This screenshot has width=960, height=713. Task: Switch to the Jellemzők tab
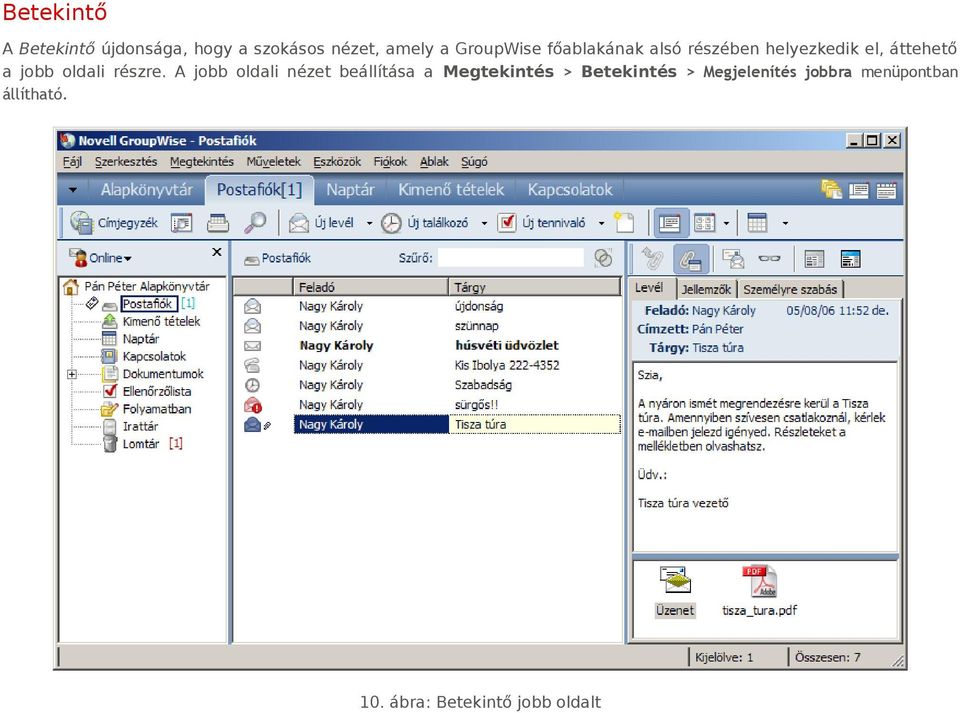(x=707, y=289)
